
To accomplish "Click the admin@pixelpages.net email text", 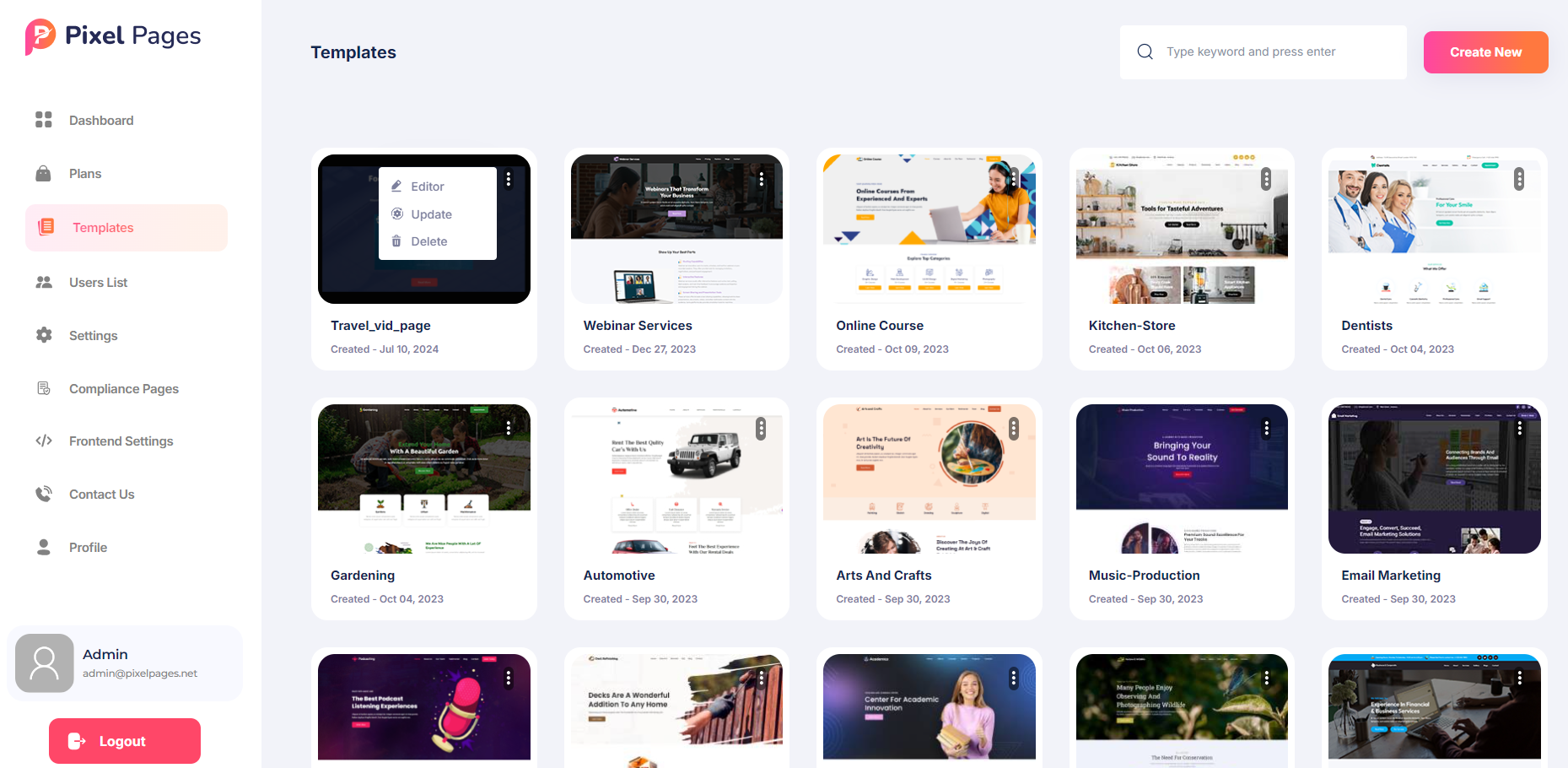I will pos(140,673).
